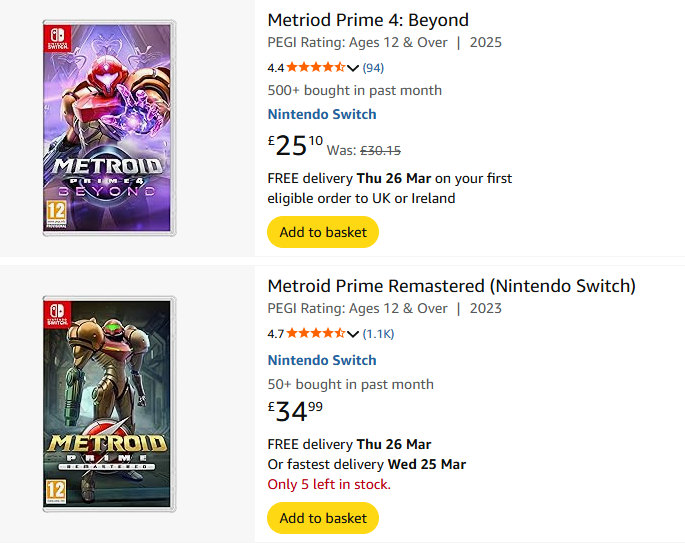Click the 4.4 rating number
Screen dimensions: 685x543
(276, 68)
